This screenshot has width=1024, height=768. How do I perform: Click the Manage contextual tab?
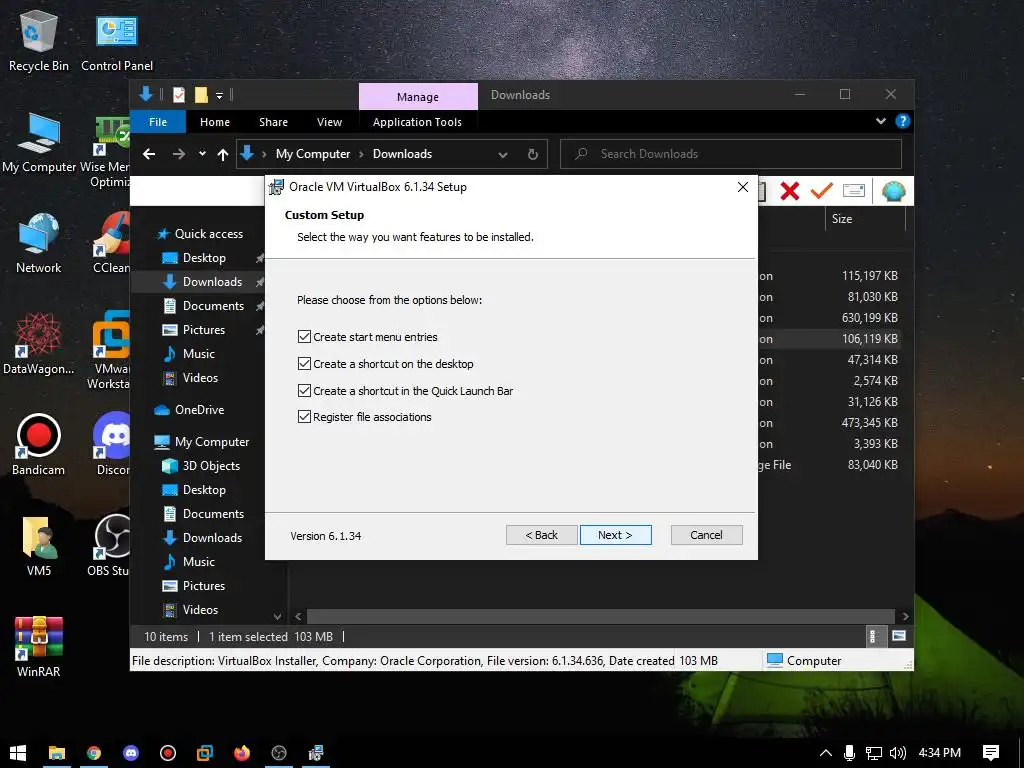418,97
